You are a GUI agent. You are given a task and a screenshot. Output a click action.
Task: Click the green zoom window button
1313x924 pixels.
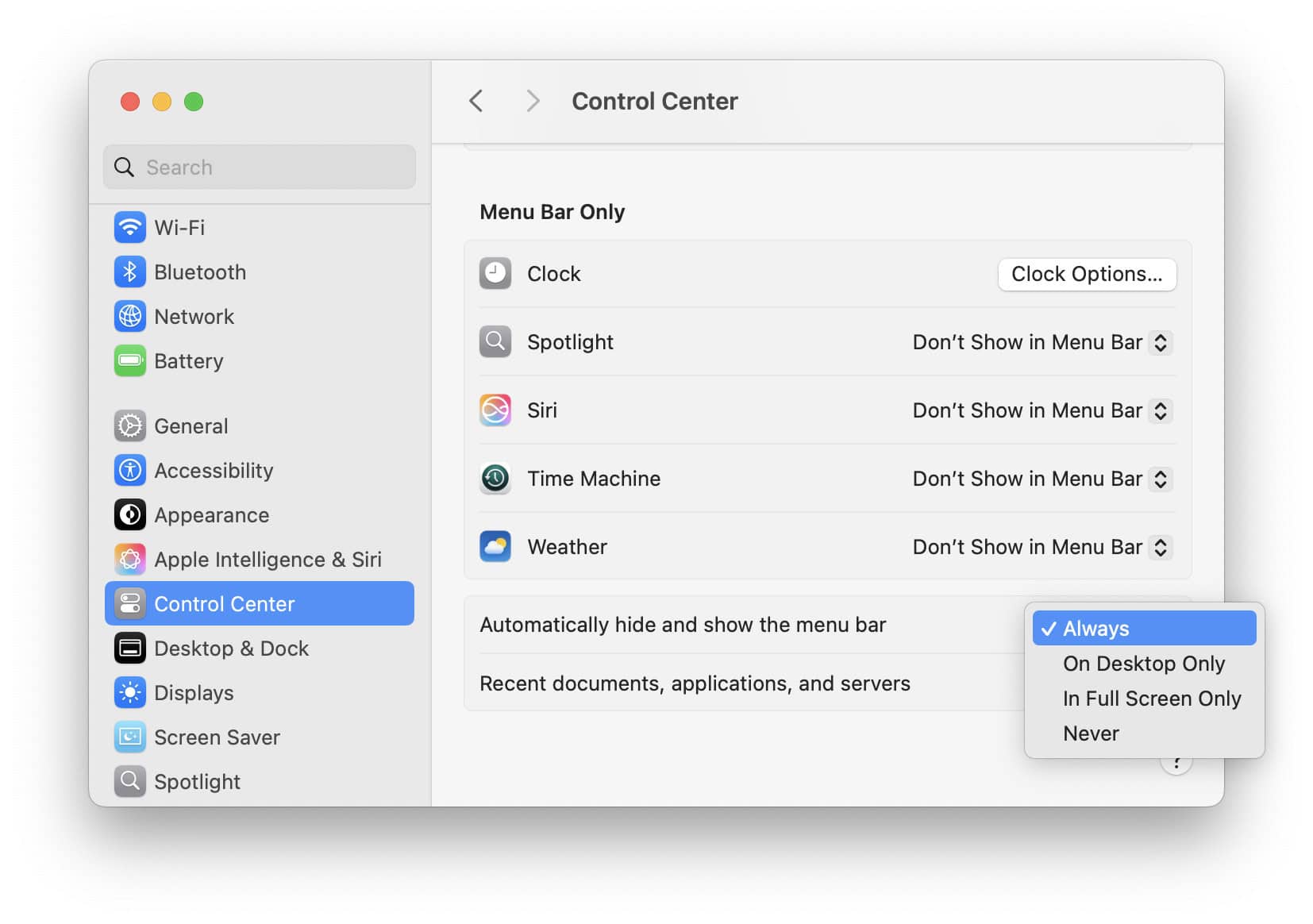coord(194,102)
